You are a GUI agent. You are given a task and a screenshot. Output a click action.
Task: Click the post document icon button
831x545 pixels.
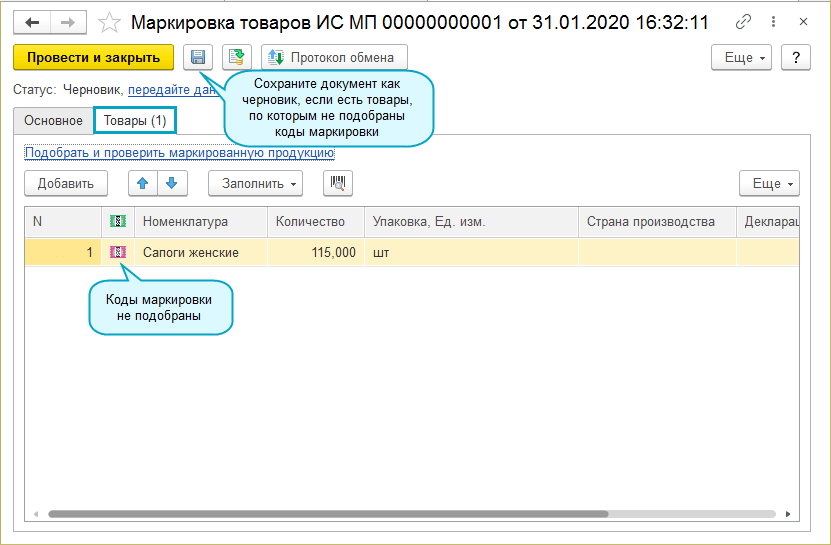[x=236, y=57]
